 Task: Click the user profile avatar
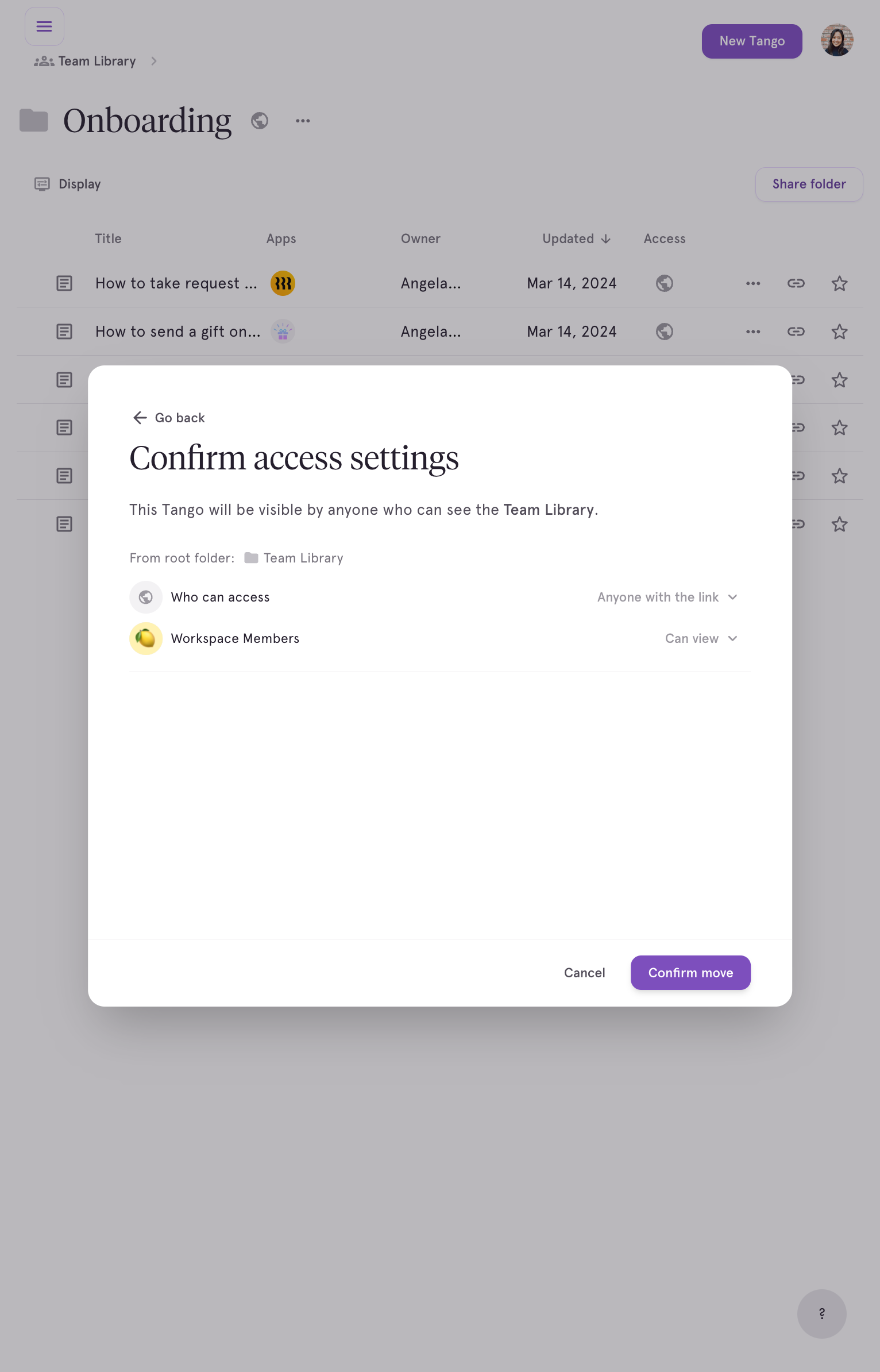pyautogui.click(x=837, y=40)
